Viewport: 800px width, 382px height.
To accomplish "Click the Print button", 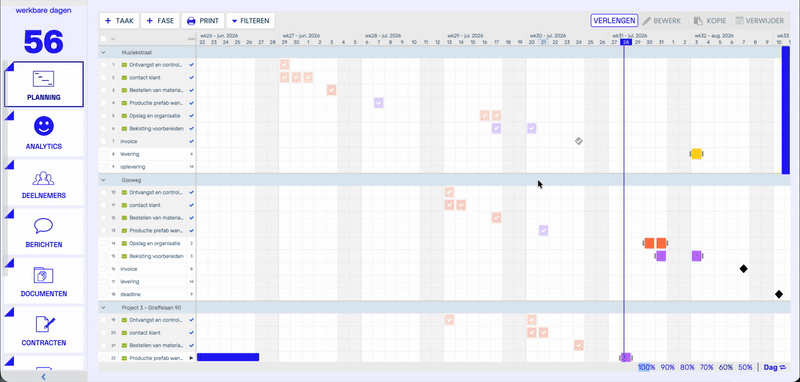I will tap(203, 21).
